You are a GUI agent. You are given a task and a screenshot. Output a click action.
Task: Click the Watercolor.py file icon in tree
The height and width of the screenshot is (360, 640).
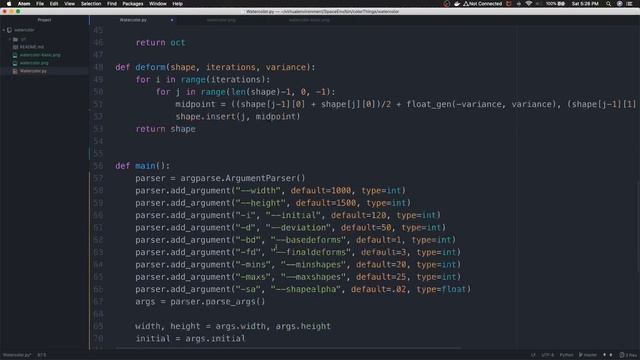(15, 71)
